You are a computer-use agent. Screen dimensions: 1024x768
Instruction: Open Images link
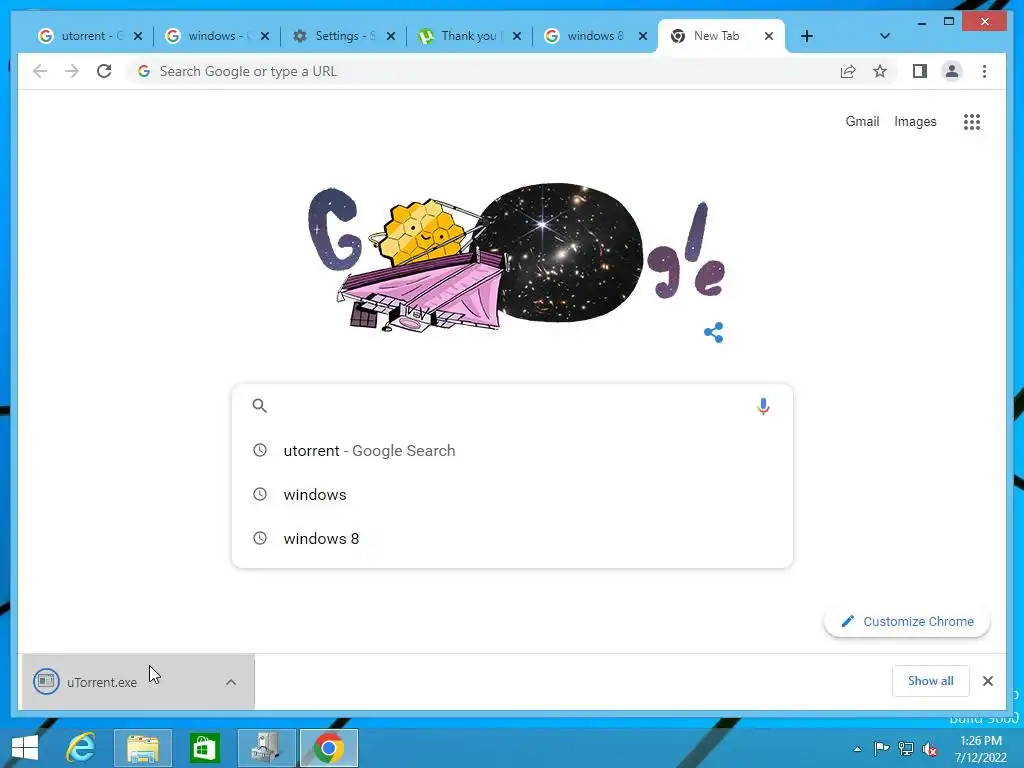coord(915,121)
